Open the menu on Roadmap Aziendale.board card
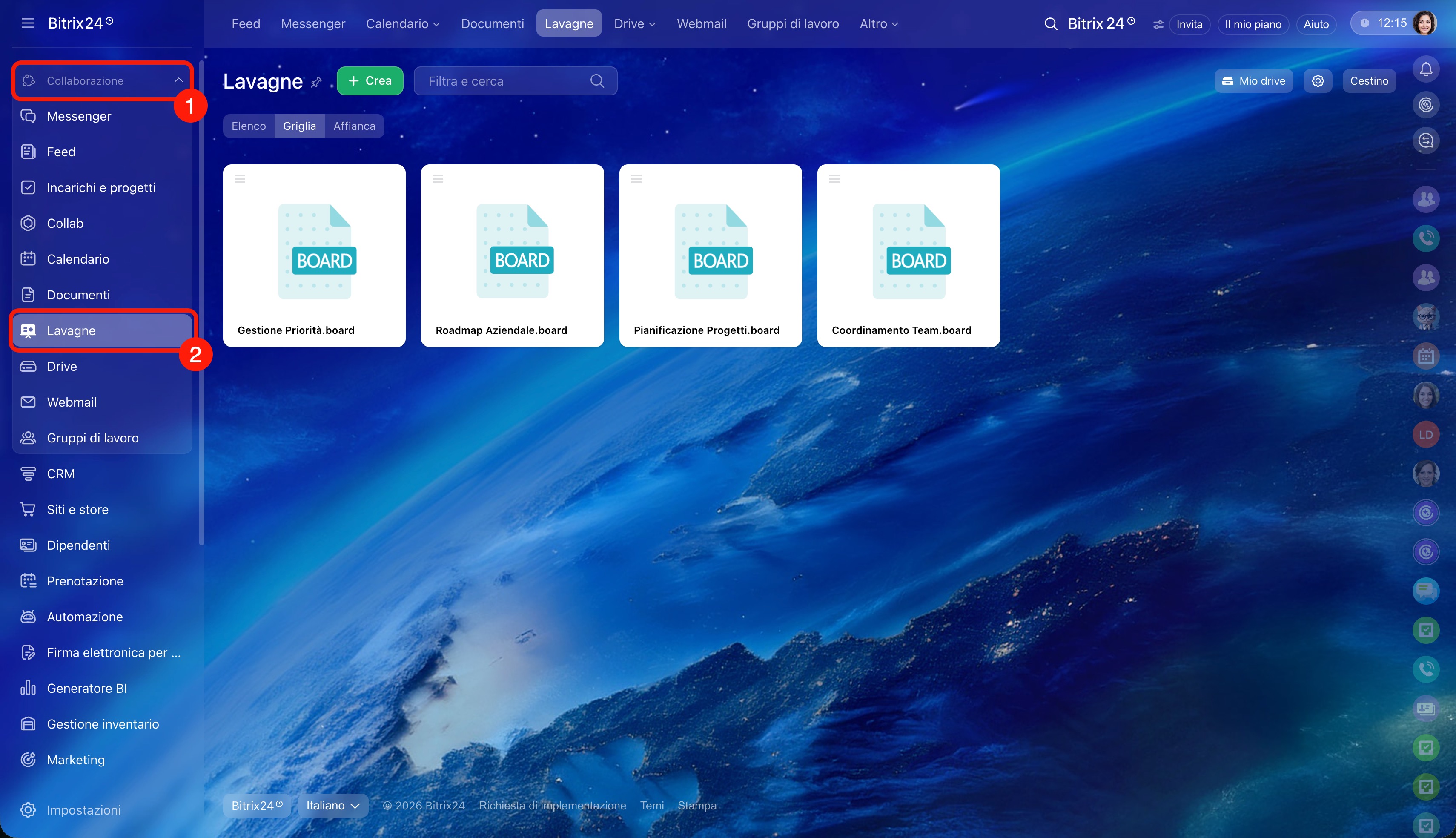This screenshot has width=1456, height=838. tap(438, 179)
